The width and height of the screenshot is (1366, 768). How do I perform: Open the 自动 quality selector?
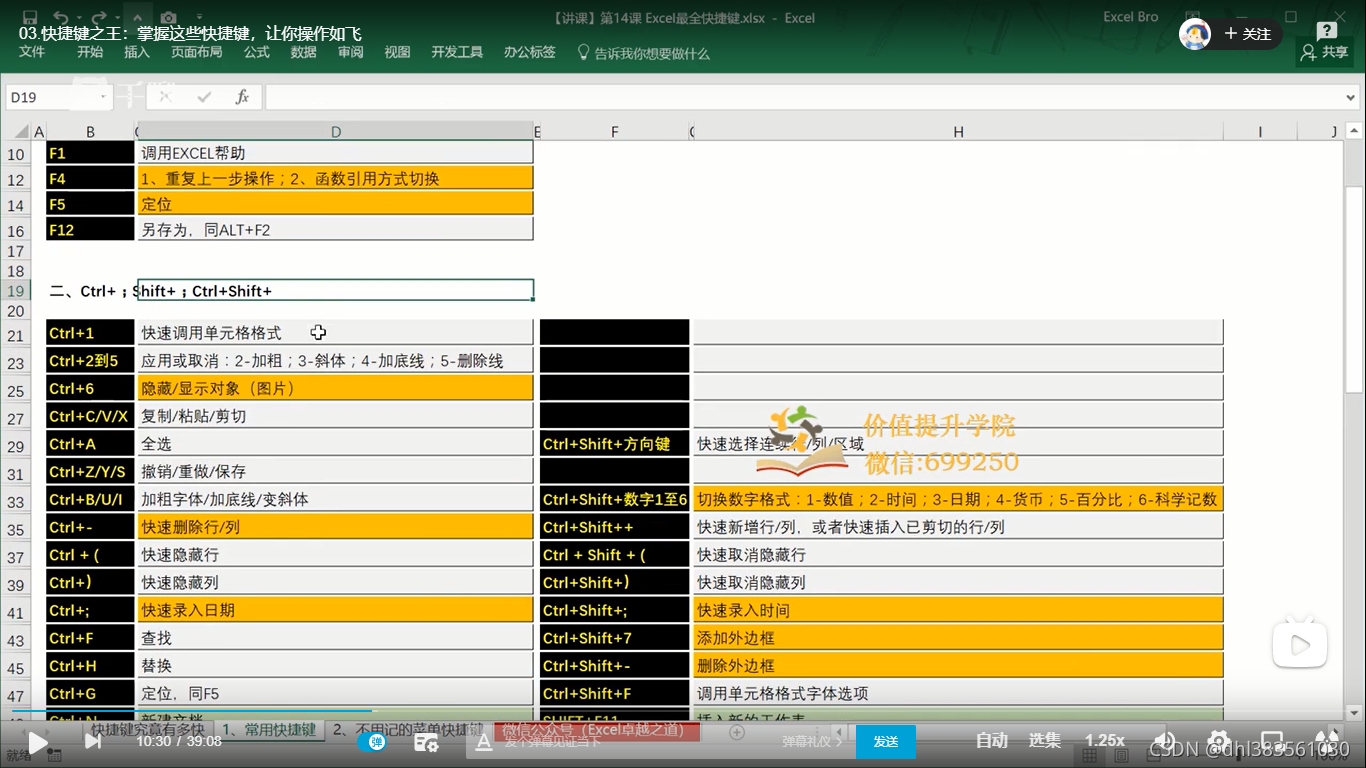click(991, 741)
